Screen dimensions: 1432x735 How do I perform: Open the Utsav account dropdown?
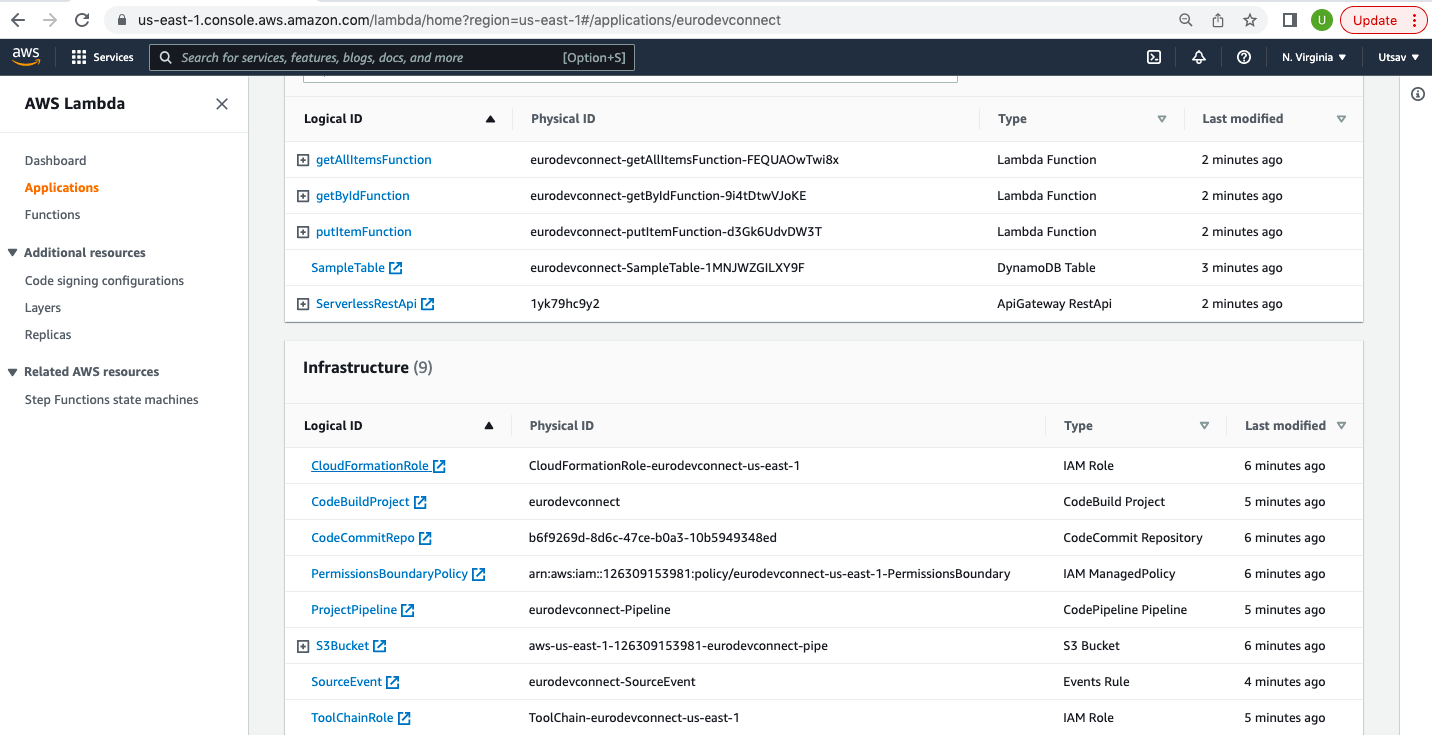point(1398,57)
